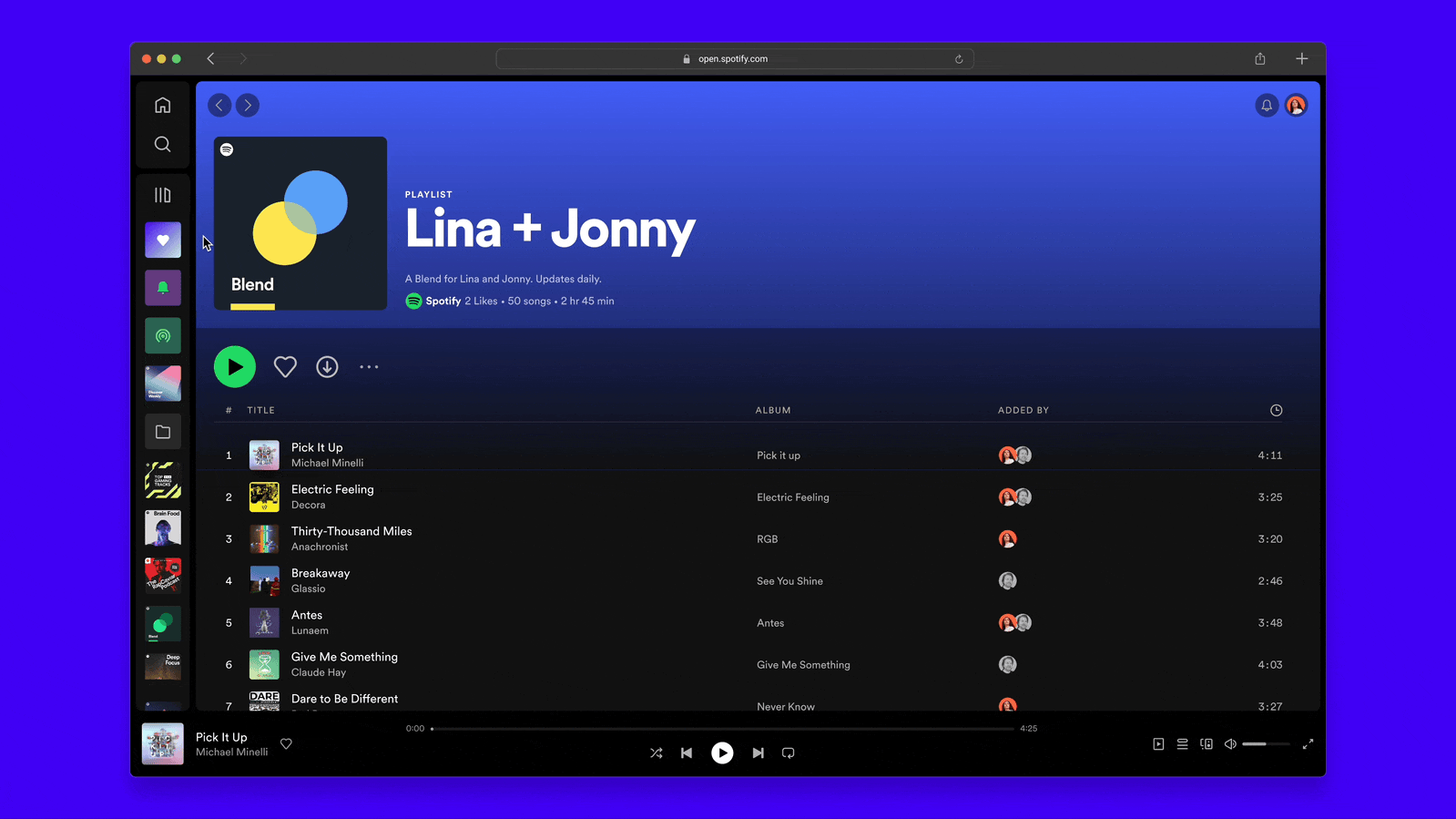The height and width of the screenshot is (819, 1456).
Task: Open the green podcast episodes tile in sidebar
Action: point(163,336)
